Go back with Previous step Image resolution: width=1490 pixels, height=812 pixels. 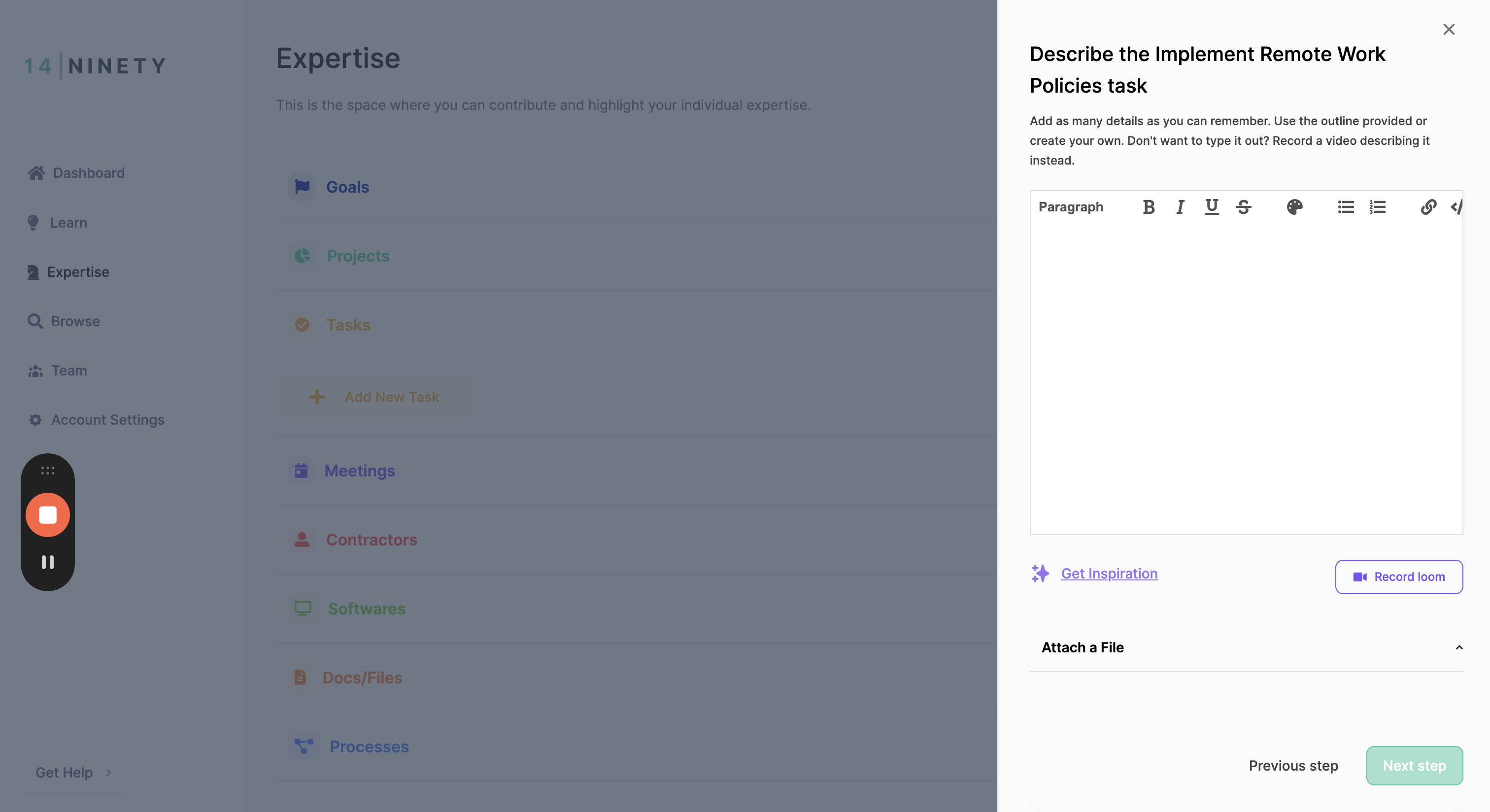coord(1293,765)
